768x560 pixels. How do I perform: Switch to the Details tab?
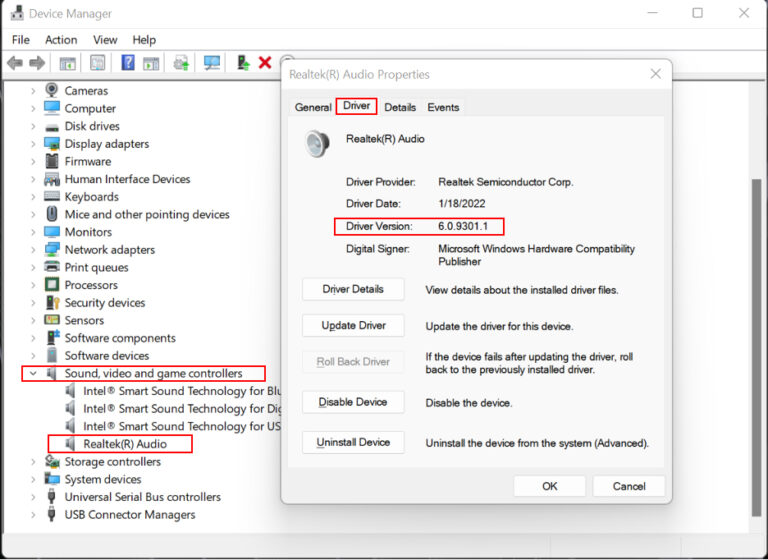(400, 107)
